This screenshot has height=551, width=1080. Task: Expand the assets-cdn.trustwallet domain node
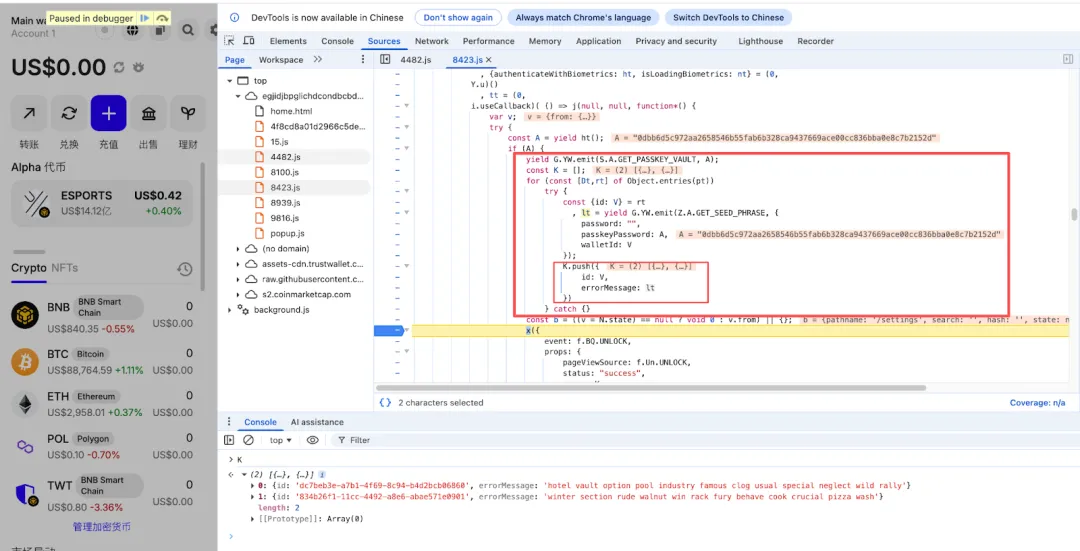pos(238,264)
